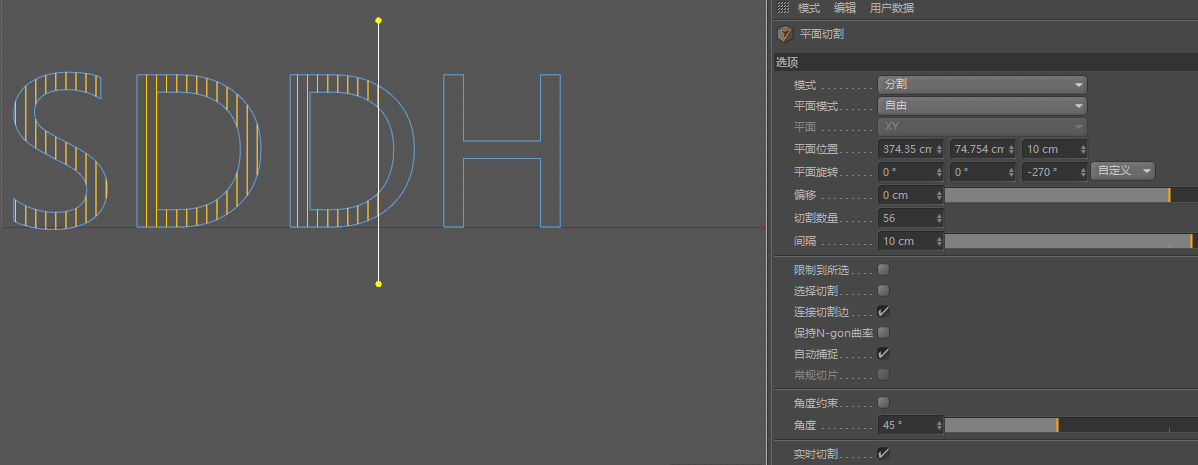Open the 模式 dropdown showing 分割
1198x465 pixels.
click(983, 85)
